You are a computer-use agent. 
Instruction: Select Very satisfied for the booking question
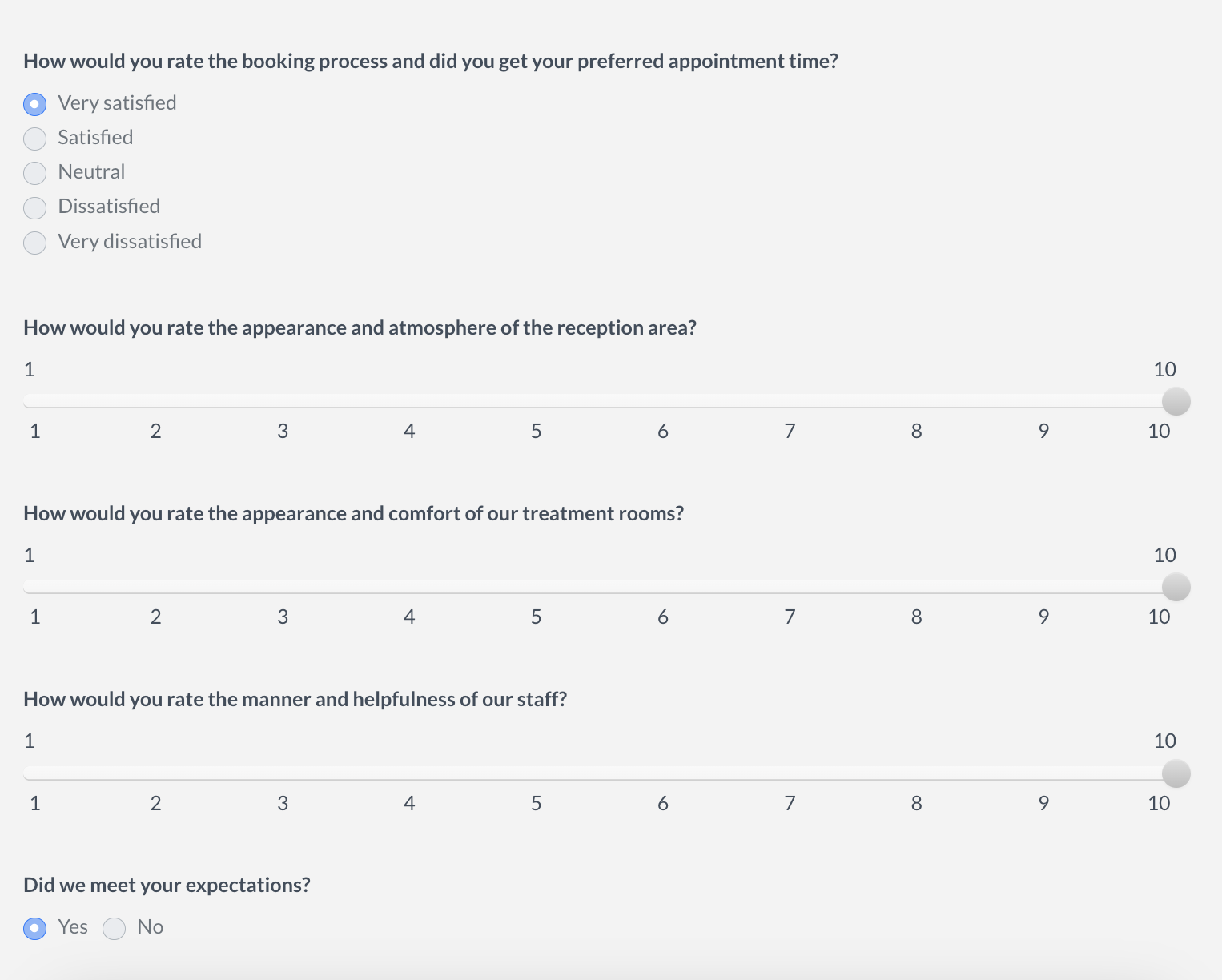click(34, 104)
